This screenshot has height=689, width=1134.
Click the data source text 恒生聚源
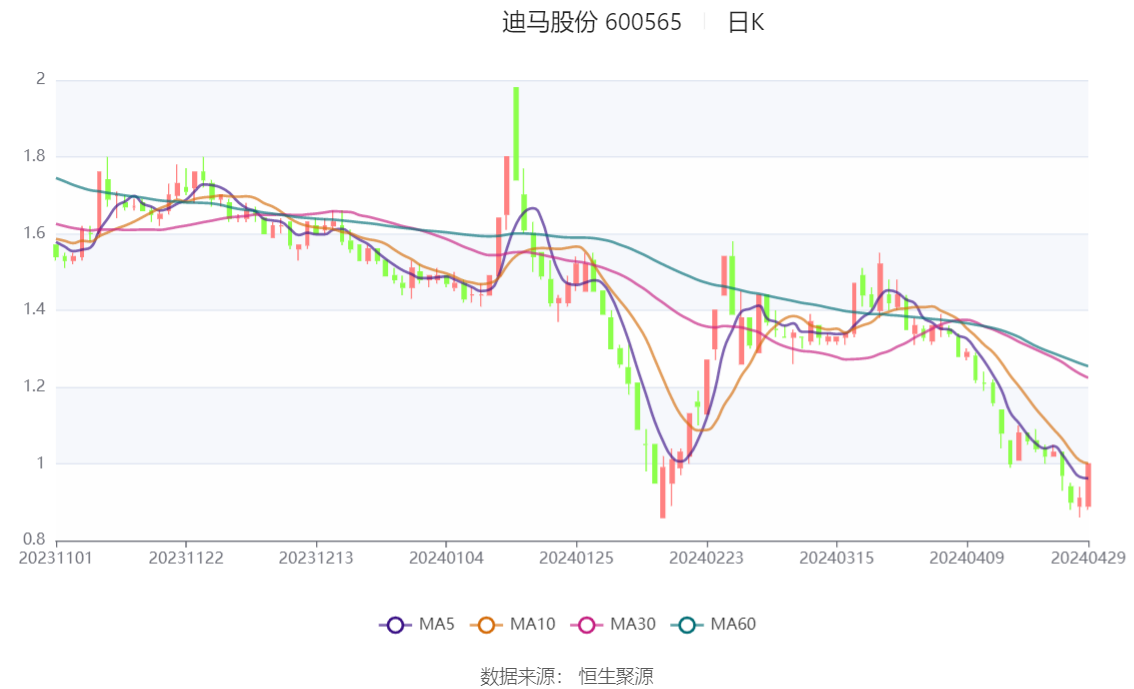click(x=616, y=677)
